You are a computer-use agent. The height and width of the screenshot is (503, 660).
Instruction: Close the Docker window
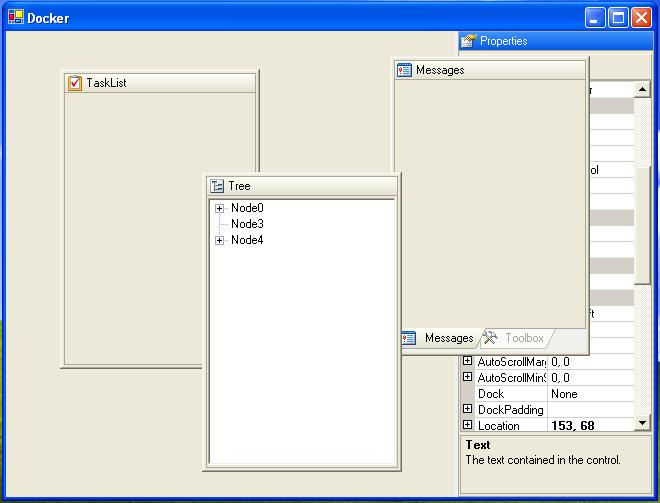641,18
